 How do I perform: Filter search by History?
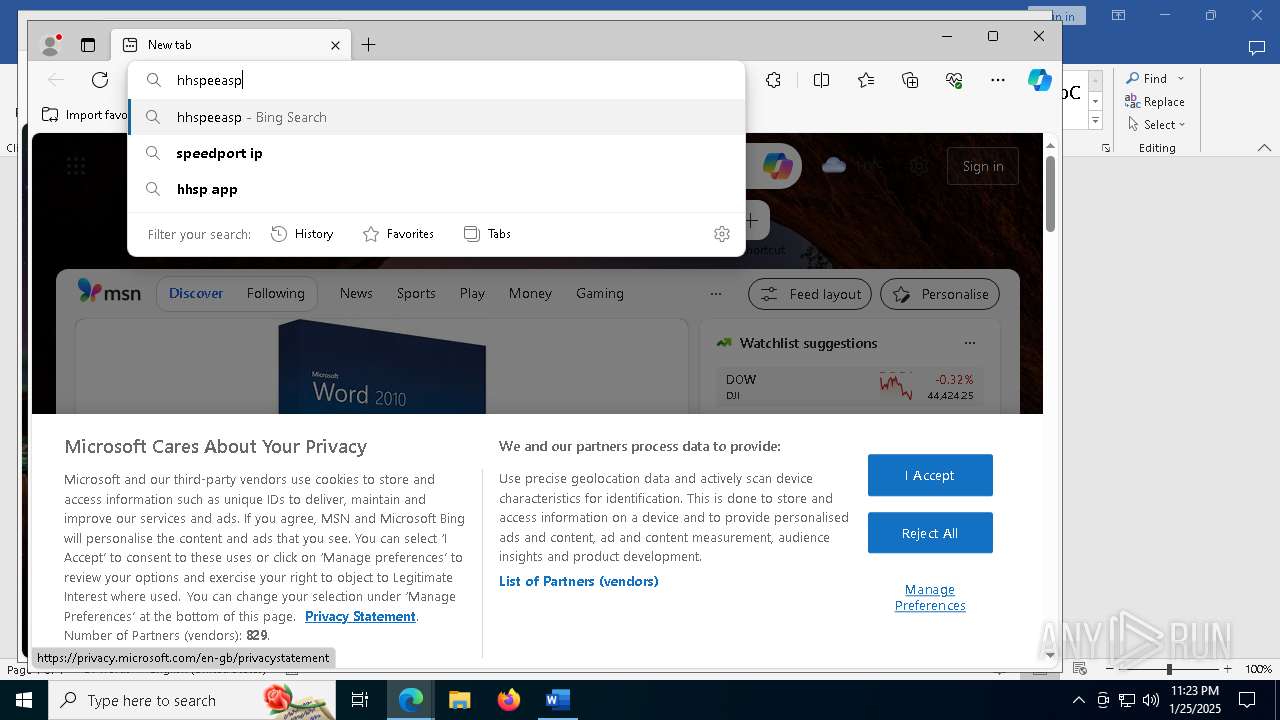(x=302, y=234)
